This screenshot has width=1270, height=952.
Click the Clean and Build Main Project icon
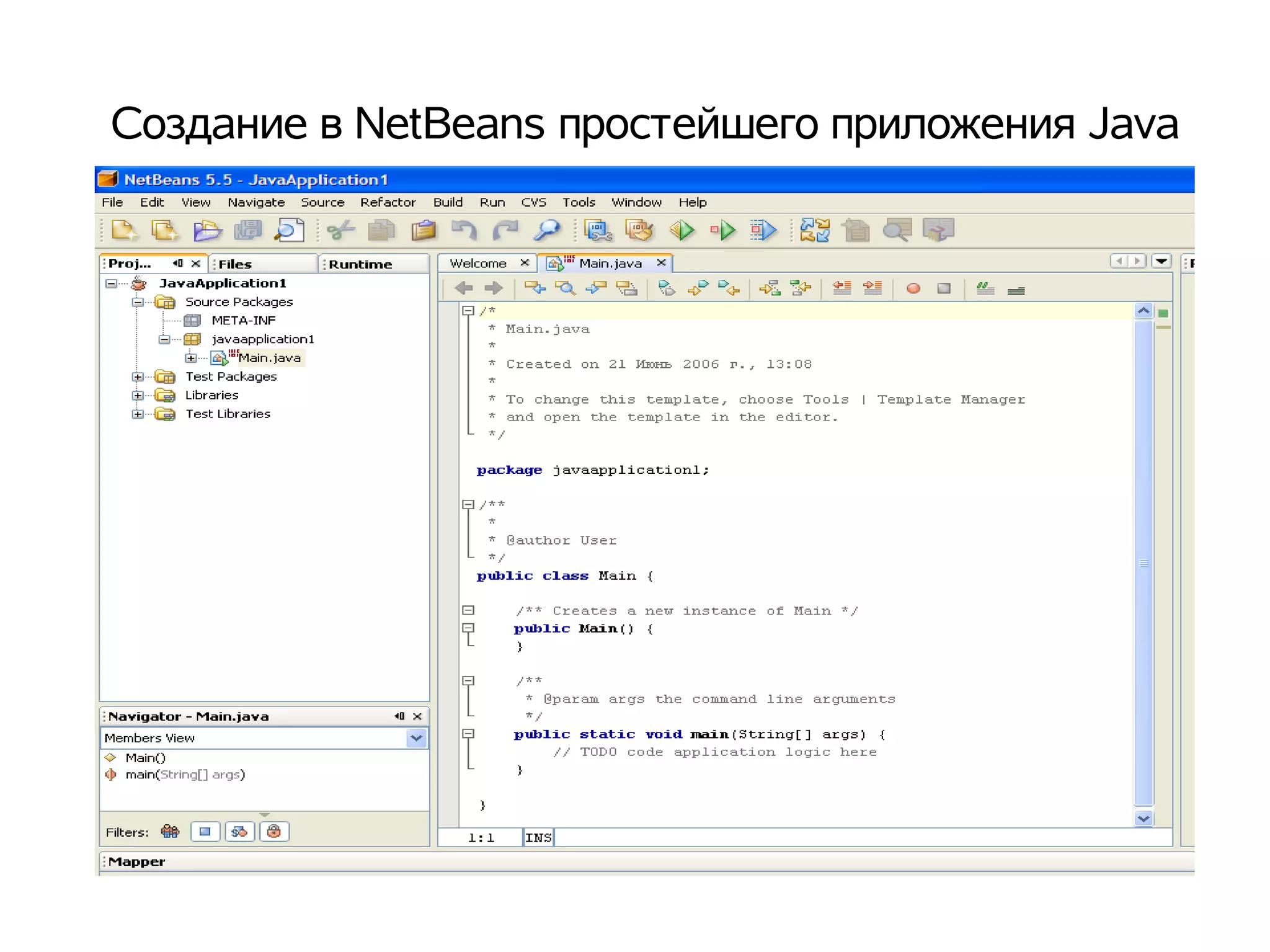click(x=639, y=230)
